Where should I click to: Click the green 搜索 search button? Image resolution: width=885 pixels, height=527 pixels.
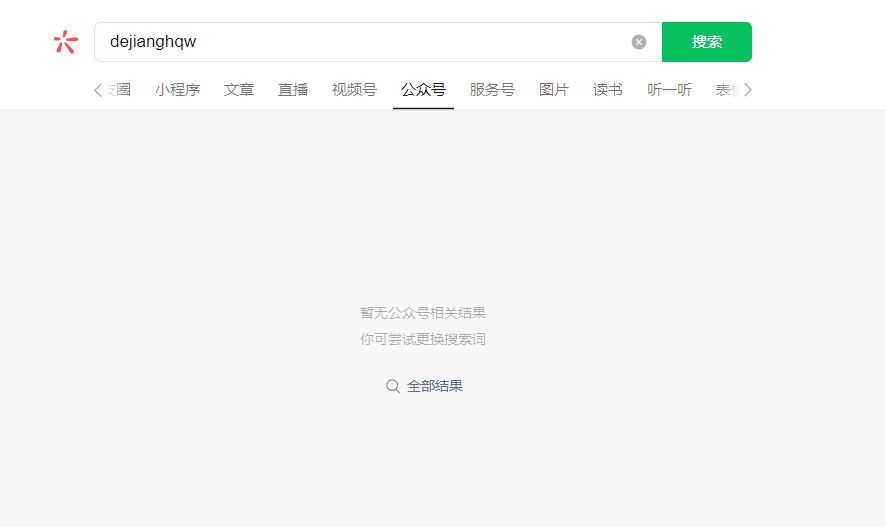(x=707, y=42)
